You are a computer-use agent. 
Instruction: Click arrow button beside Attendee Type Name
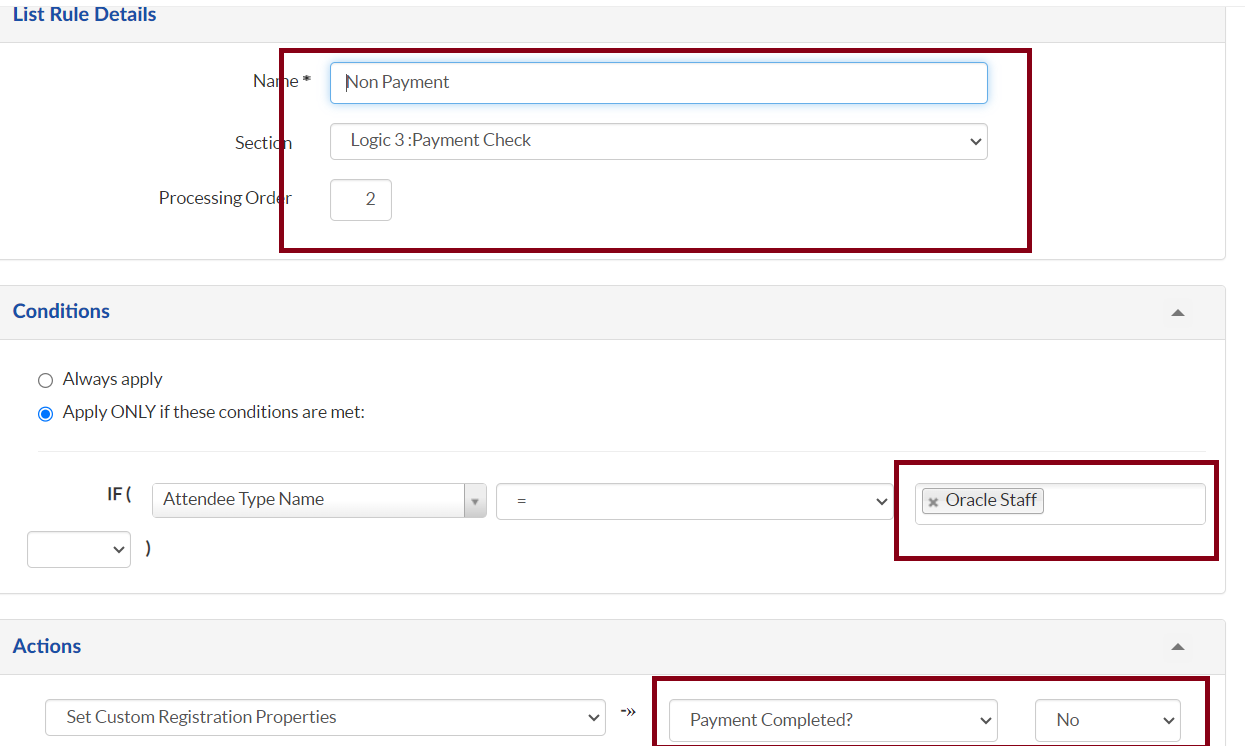point(475,501)
